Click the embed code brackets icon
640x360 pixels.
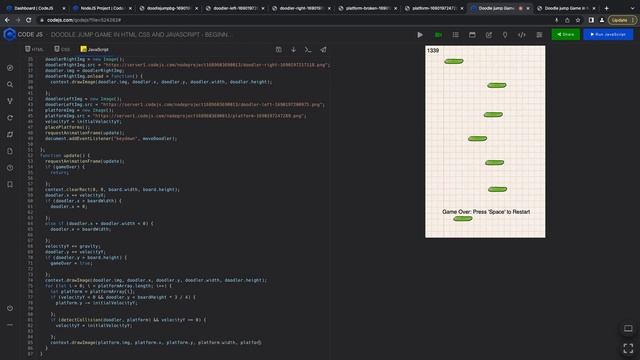click(x=522, y=35)
